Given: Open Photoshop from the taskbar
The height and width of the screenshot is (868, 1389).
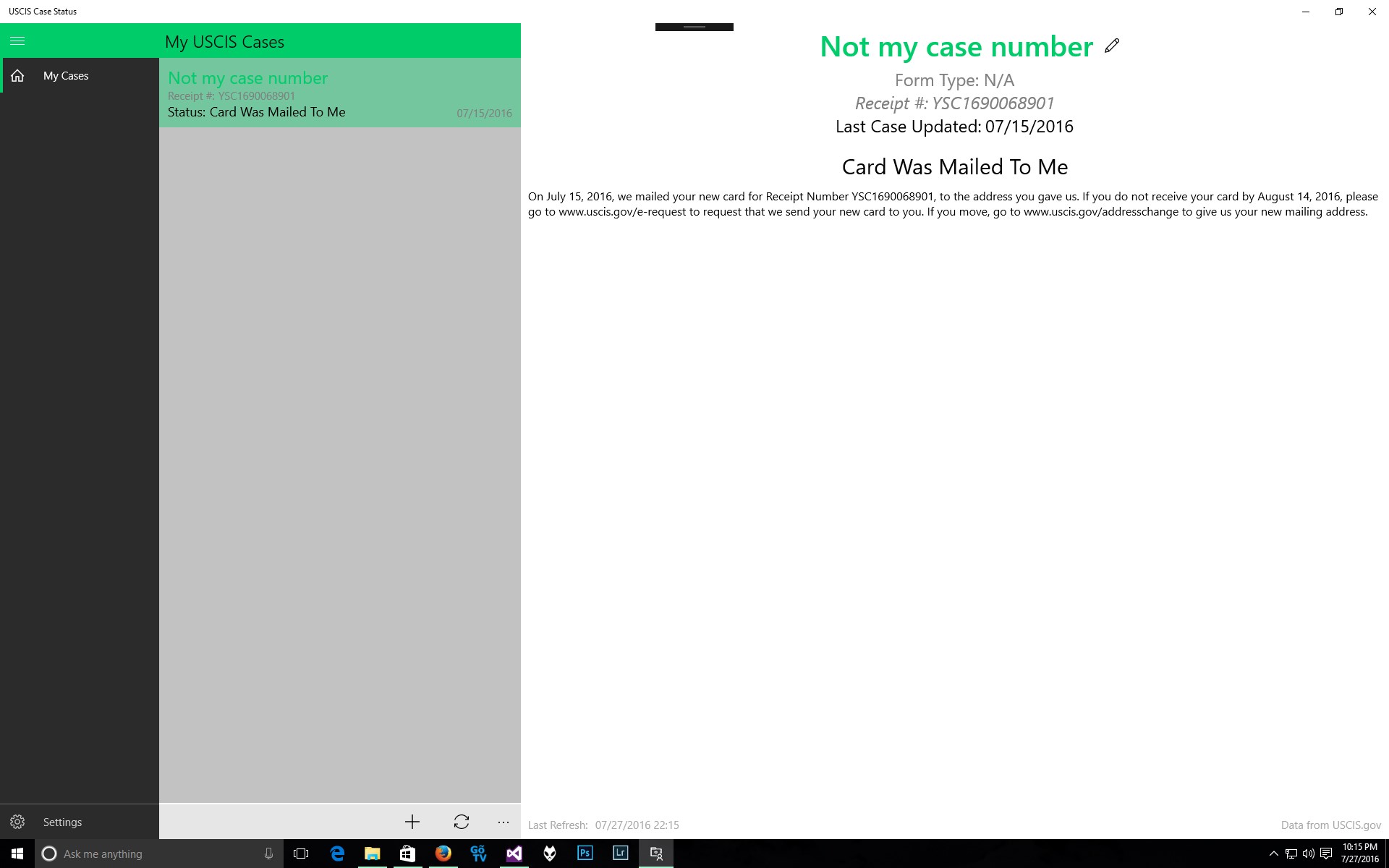Looking at the screenshot, I should click(x=585, y=854).
